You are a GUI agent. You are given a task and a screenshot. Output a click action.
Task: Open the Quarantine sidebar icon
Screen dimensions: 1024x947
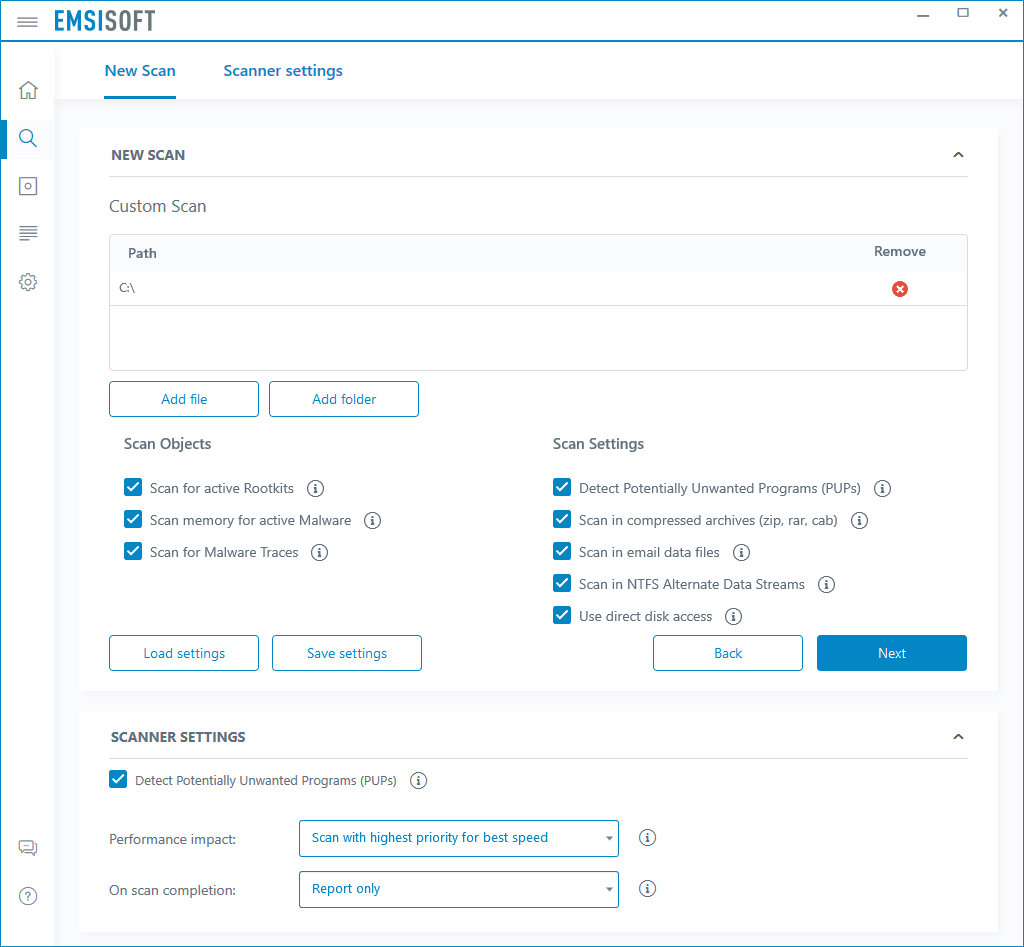click(x=28, y=186)
